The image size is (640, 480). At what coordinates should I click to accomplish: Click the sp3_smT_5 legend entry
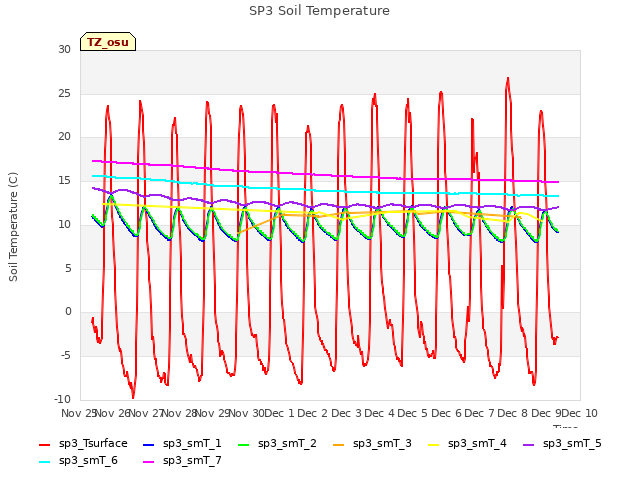pos(562,444)
